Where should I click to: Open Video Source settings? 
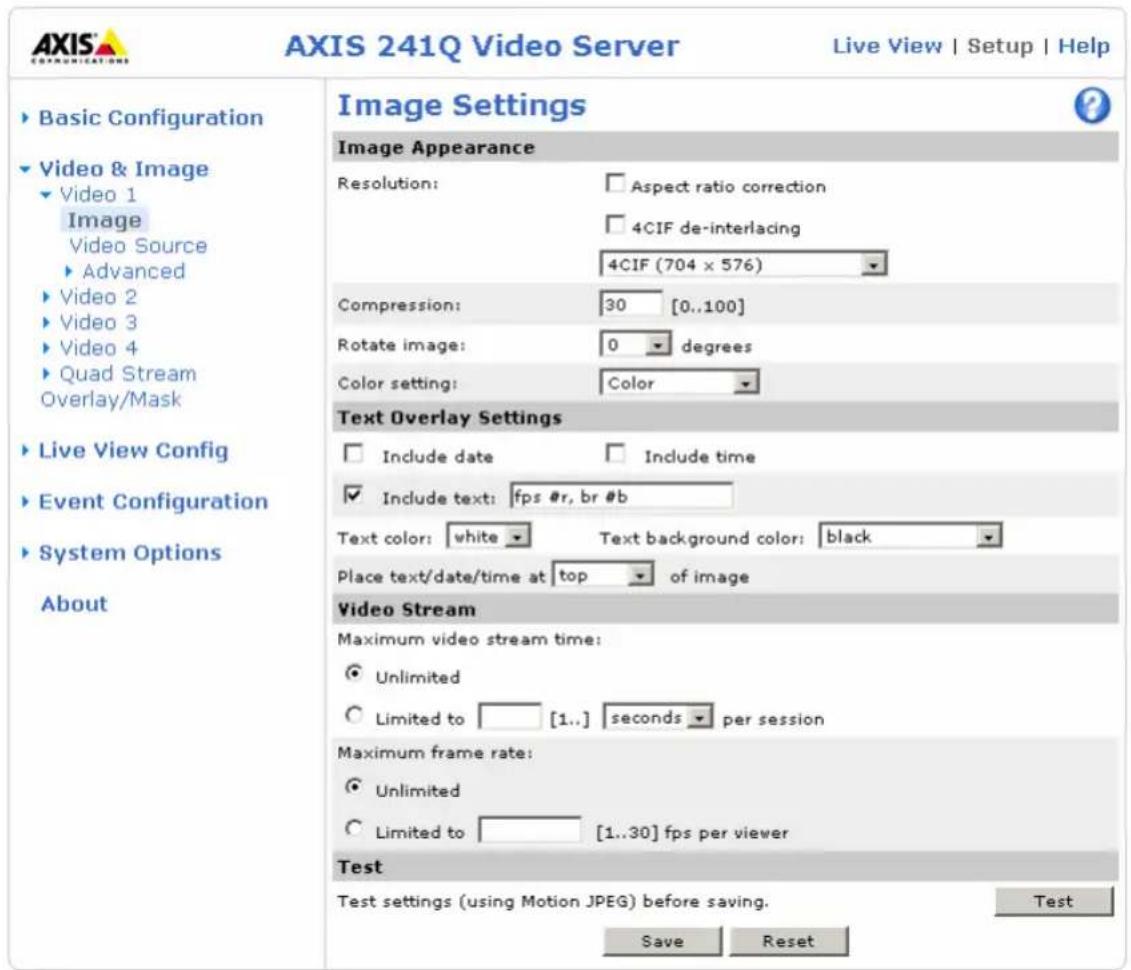point(138,246)
